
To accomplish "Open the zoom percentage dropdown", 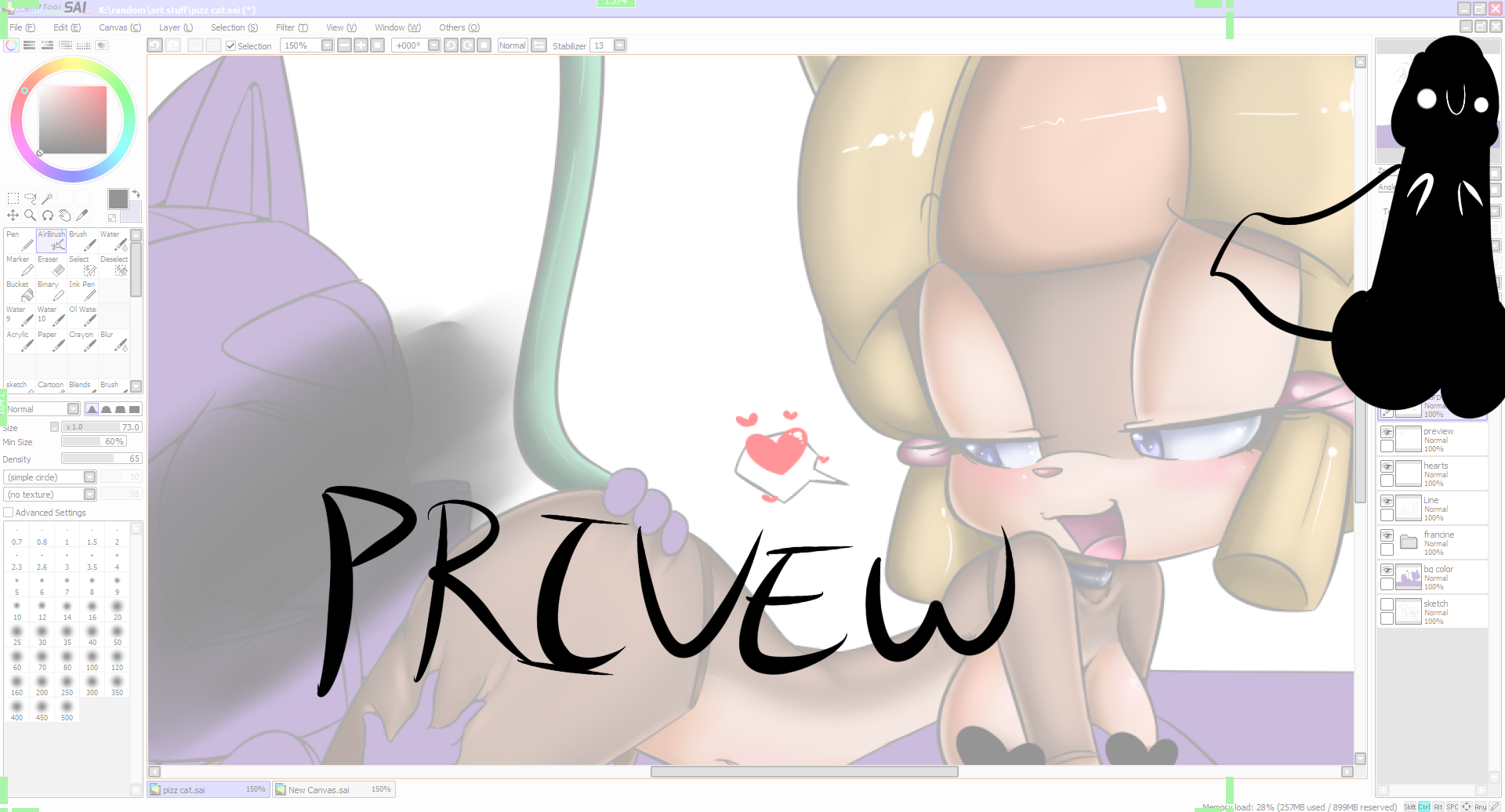I will pos(327,45).
